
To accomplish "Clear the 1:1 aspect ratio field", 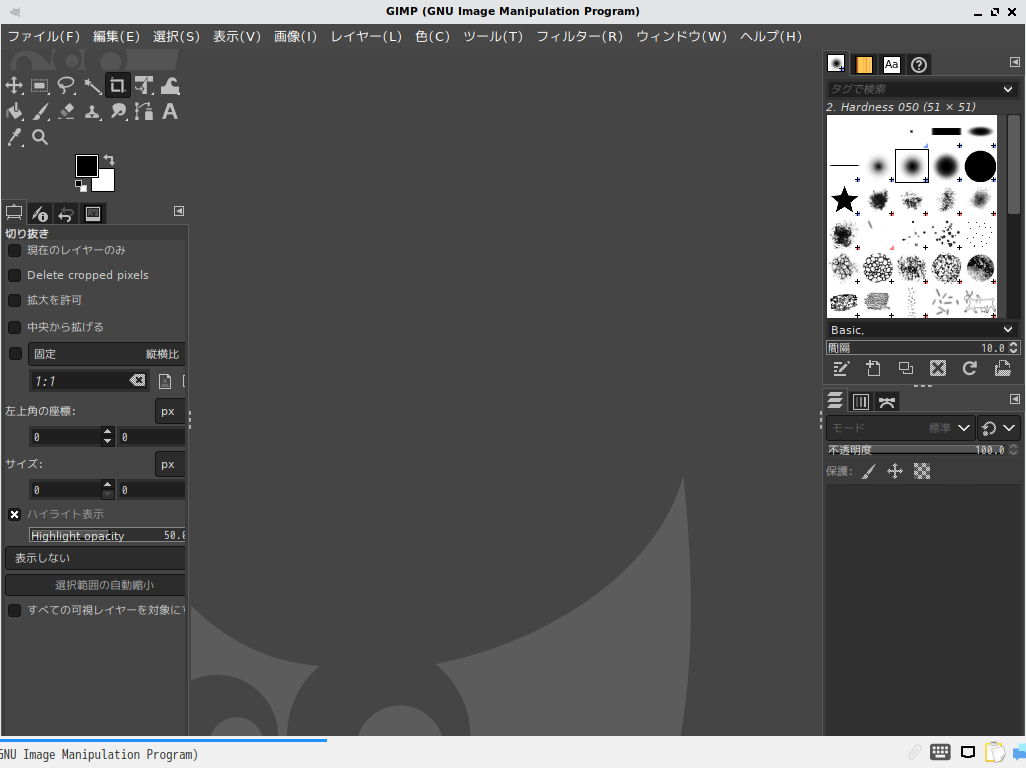I will point(137,381).
